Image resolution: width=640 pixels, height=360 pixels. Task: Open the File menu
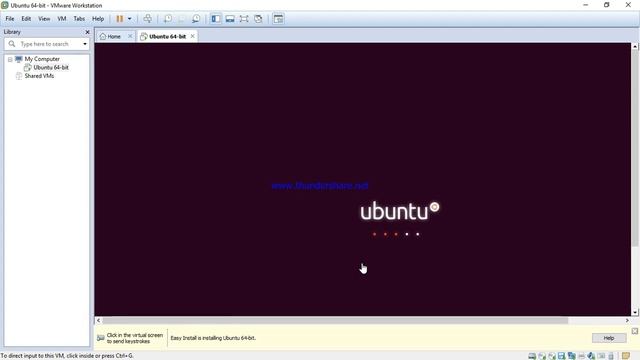[10, 19]
